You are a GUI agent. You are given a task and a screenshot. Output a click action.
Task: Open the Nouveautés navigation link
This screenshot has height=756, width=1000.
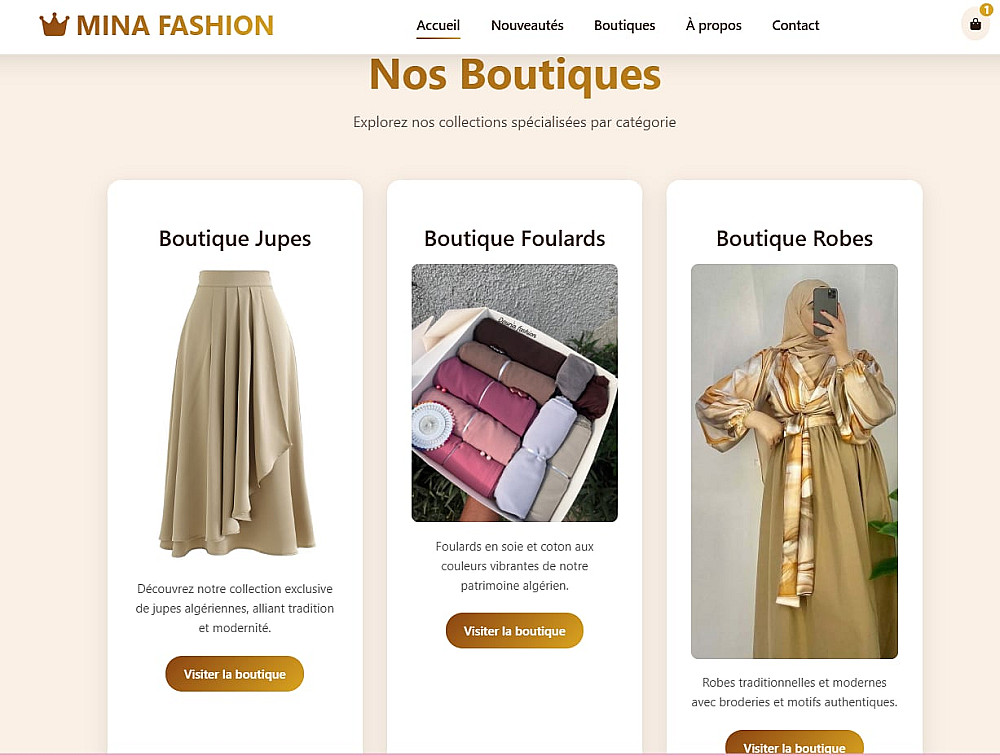click(x=527, y=25)
